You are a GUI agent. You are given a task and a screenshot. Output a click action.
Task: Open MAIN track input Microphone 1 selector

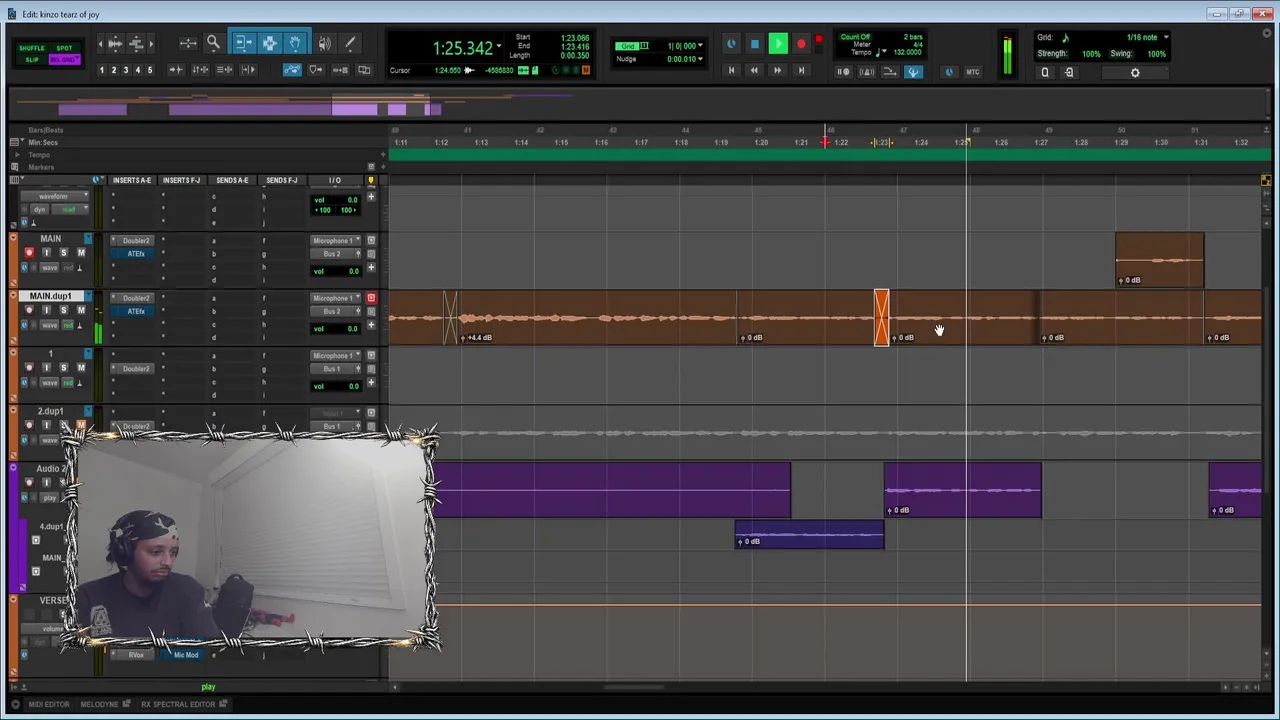pos(334,241)
